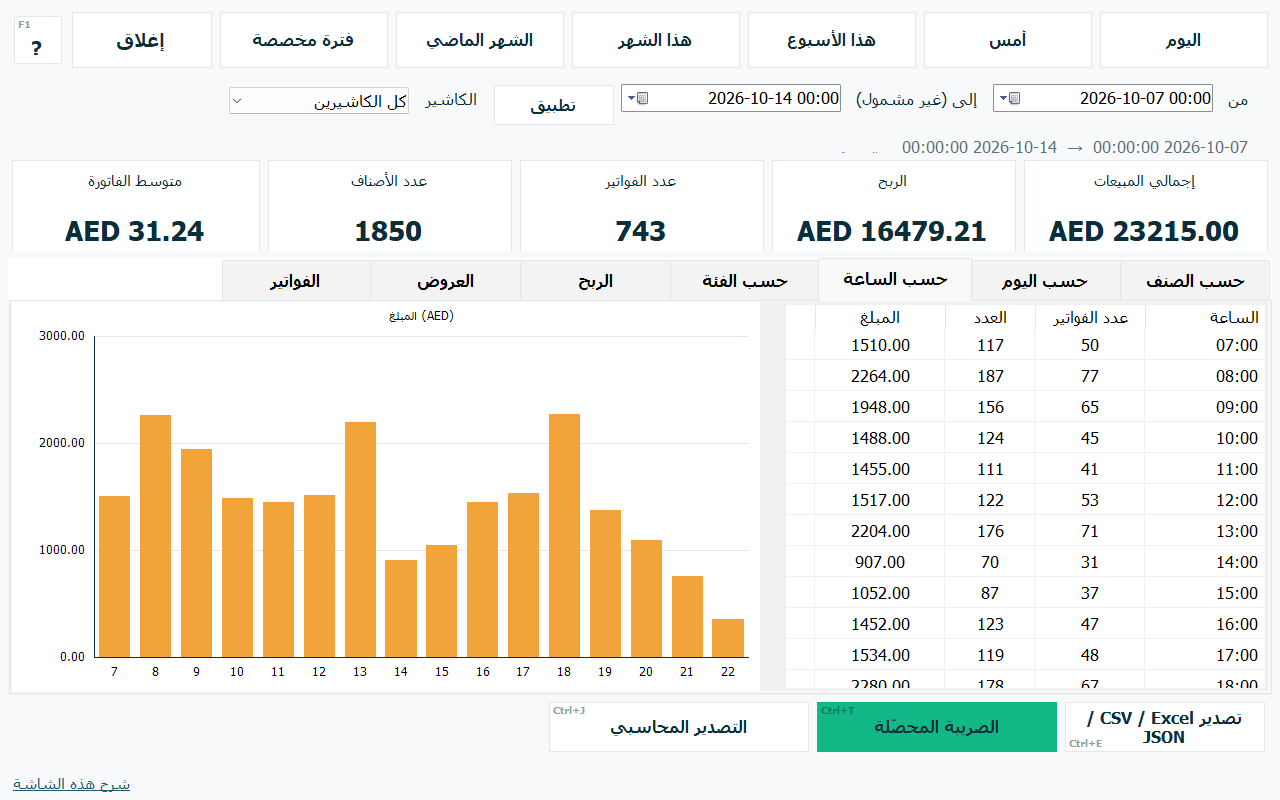Viewport: 1280px width, 800px height.
Task: Select the 08:00 row amount 2264.00
Action: point(880,376)
